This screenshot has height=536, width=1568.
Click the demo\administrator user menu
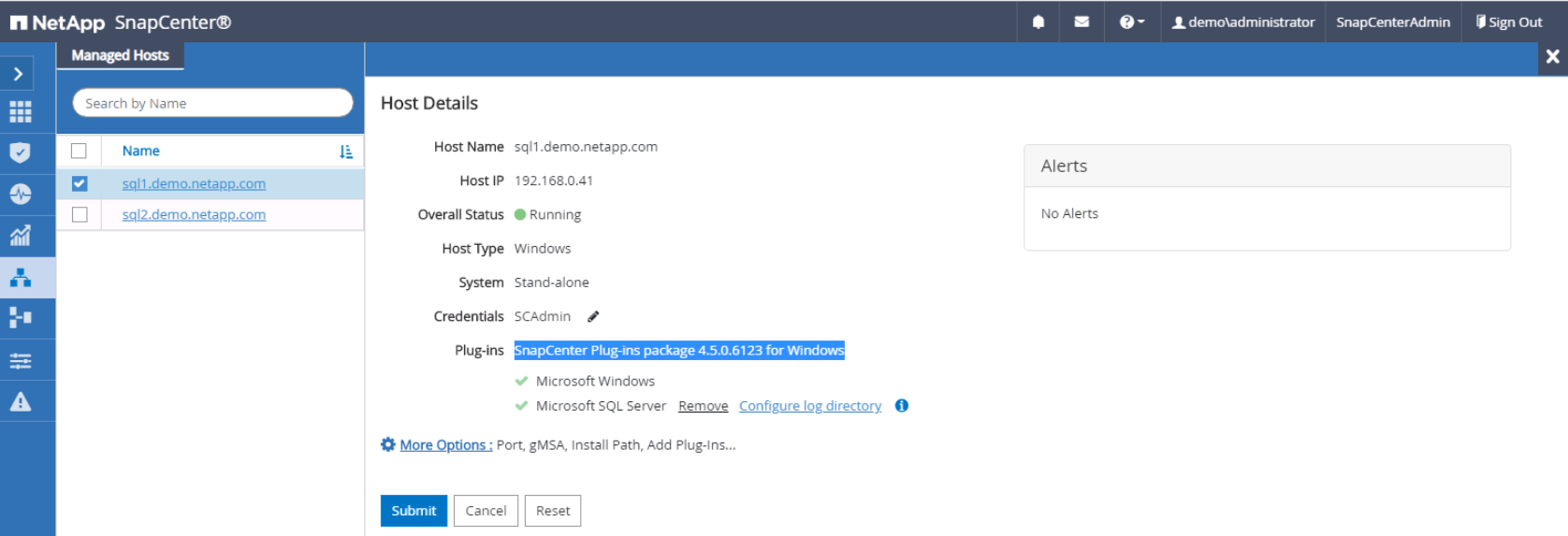(x=1243, y=22)
